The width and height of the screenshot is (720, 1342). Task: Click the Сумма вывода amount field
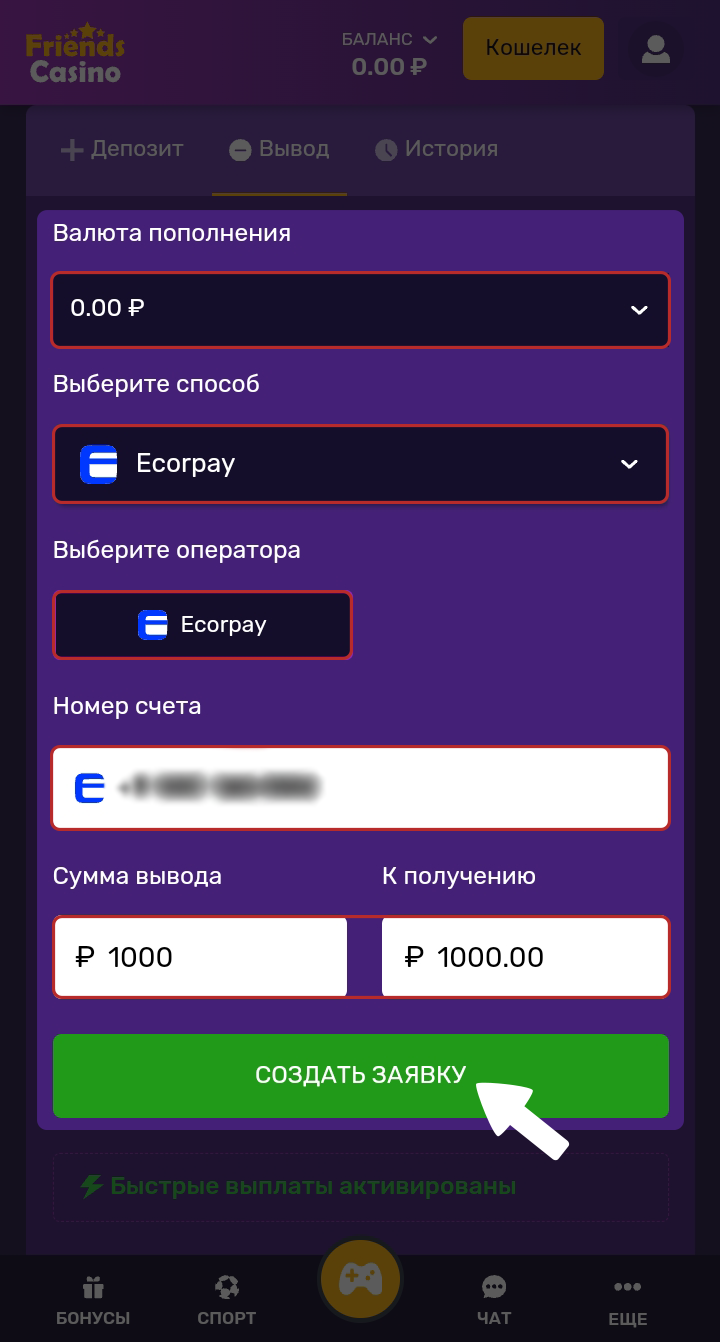coord(200,957)
